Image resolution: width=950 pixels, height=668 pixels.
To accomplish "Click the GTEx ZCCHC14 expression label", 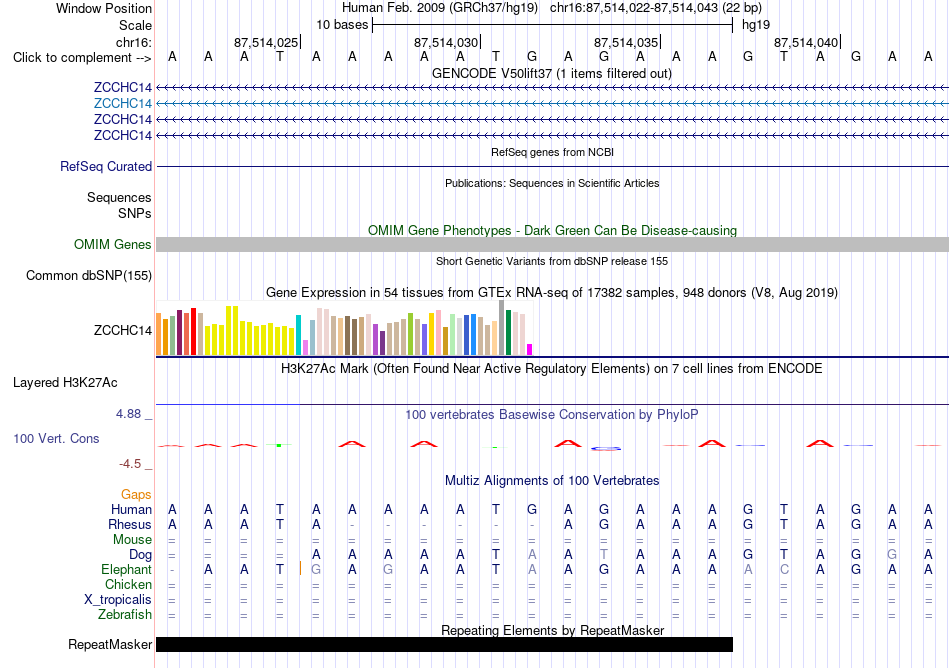I will (122, 330).
